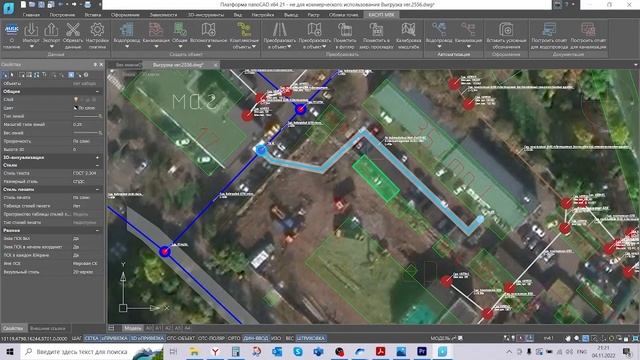This screenshot has height=360, width=640.
Task: Click the Калибровка масштаба icon
Action: click(408, 30)
